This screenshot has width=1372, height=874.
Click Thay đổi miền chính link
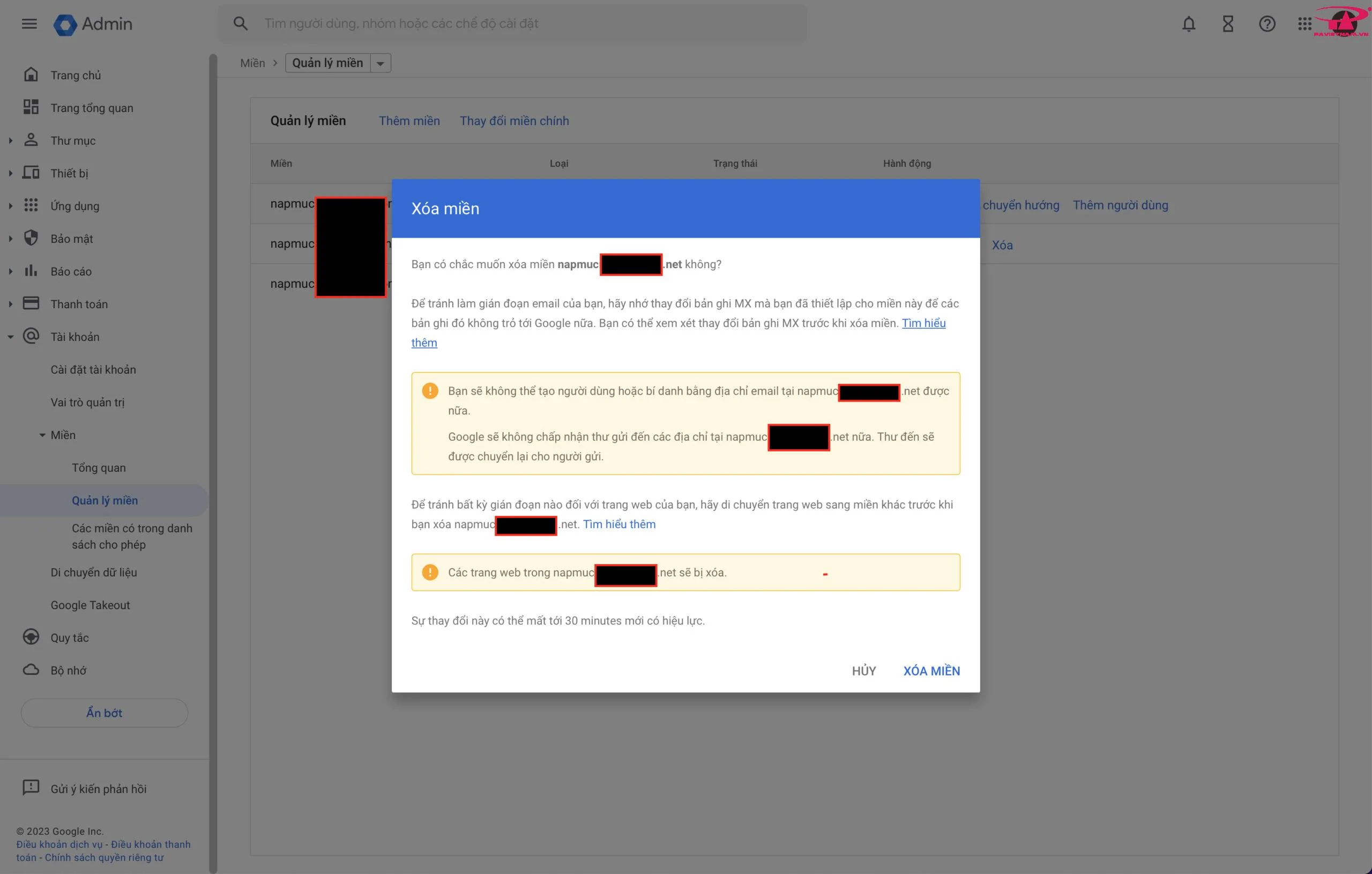[514, 120]
